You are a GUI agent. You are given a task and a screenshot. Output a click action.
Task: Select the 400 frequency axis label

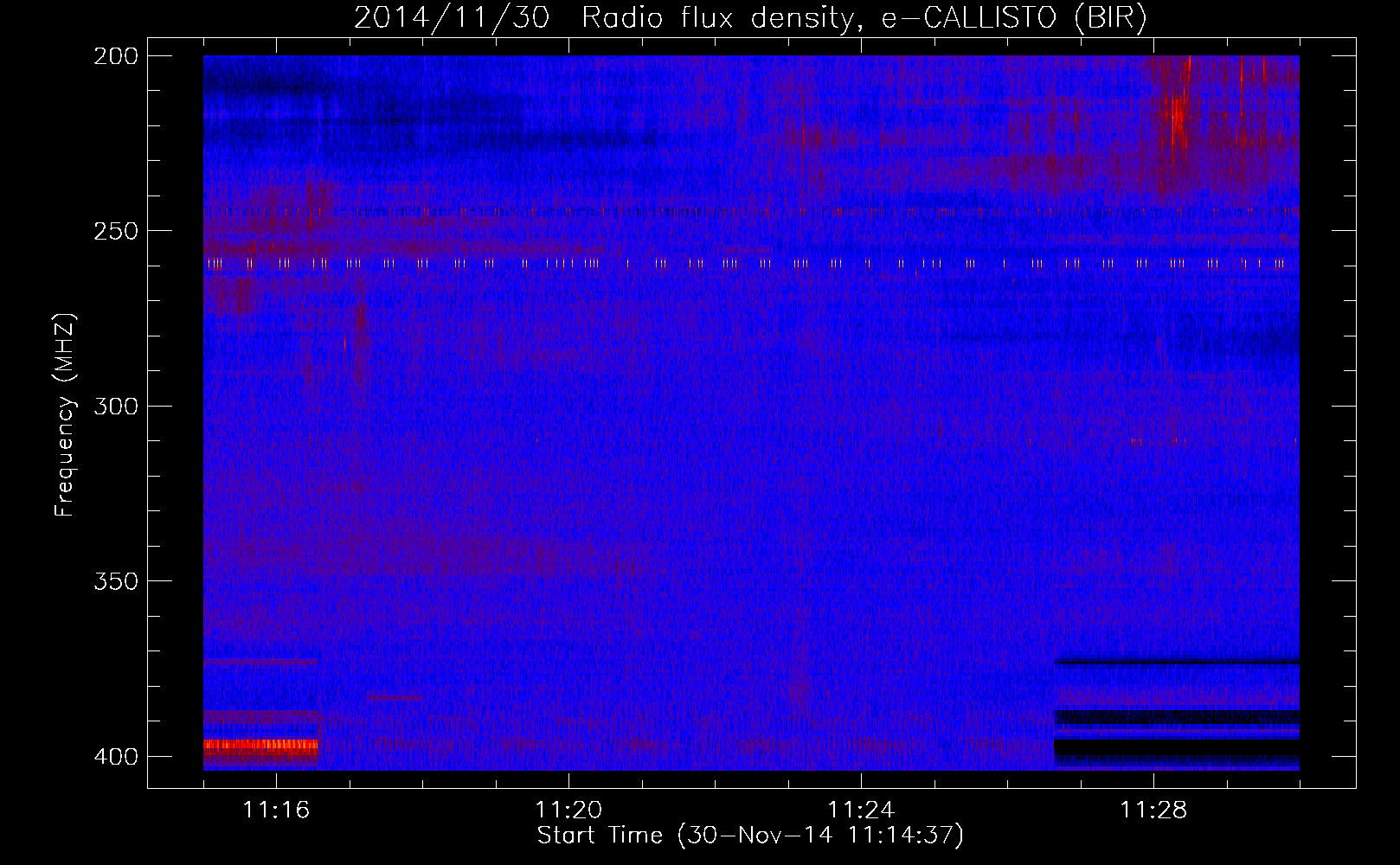click(116, 757)
